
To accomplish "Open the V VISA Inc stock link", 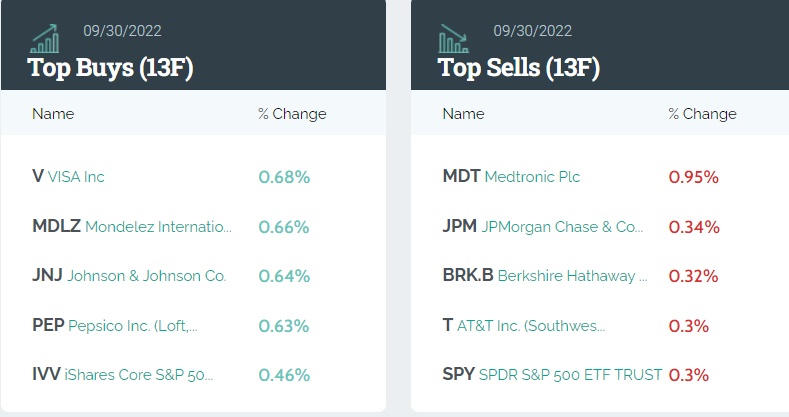I will point(68,177).
